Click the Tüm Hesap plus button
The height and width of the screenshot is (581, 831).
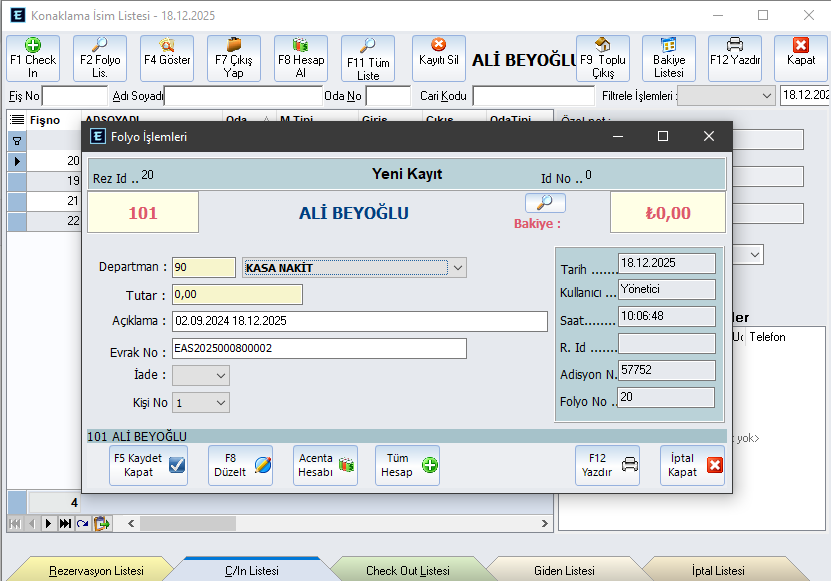407,466
